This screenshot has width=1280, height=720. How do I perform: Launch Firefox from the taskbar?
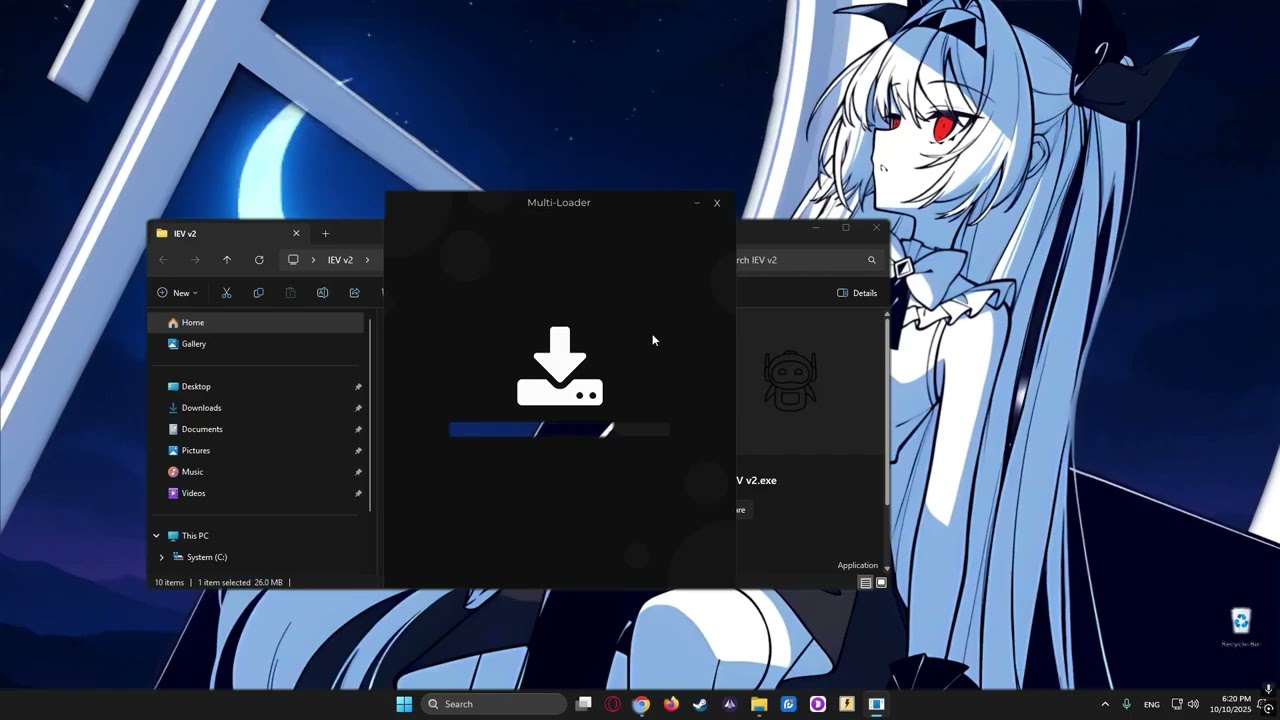click(671, 704)
